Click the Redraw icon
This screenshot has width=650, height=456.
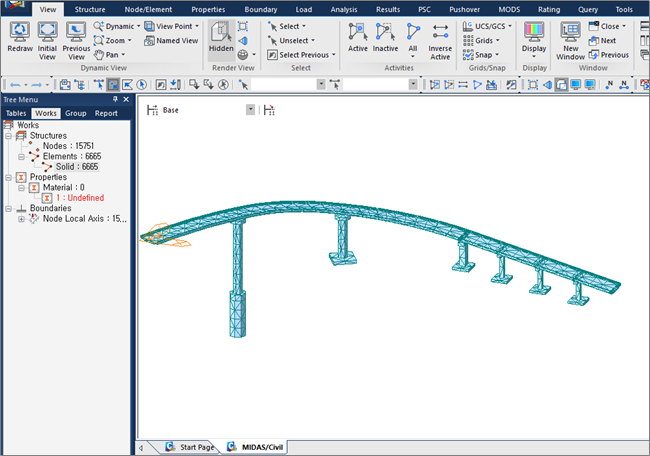click(19, 37)
